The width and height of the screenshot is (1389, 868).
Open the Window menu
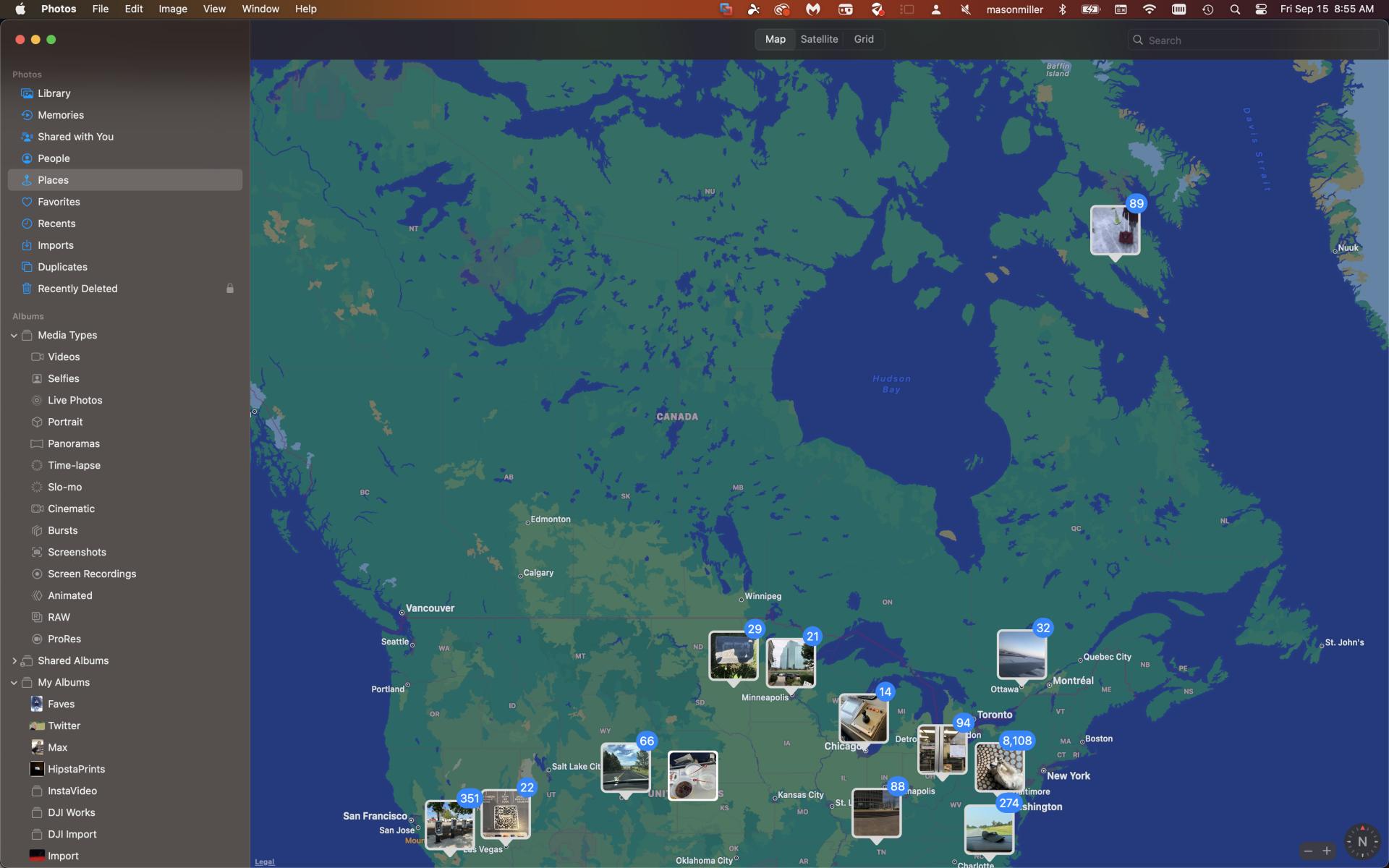tap(260, 9)
